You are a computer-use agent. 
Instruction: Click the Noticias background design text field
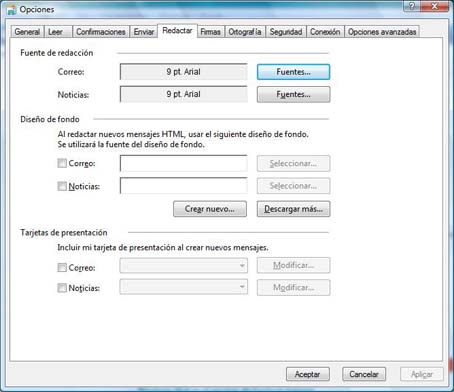(x=184, y=186)
